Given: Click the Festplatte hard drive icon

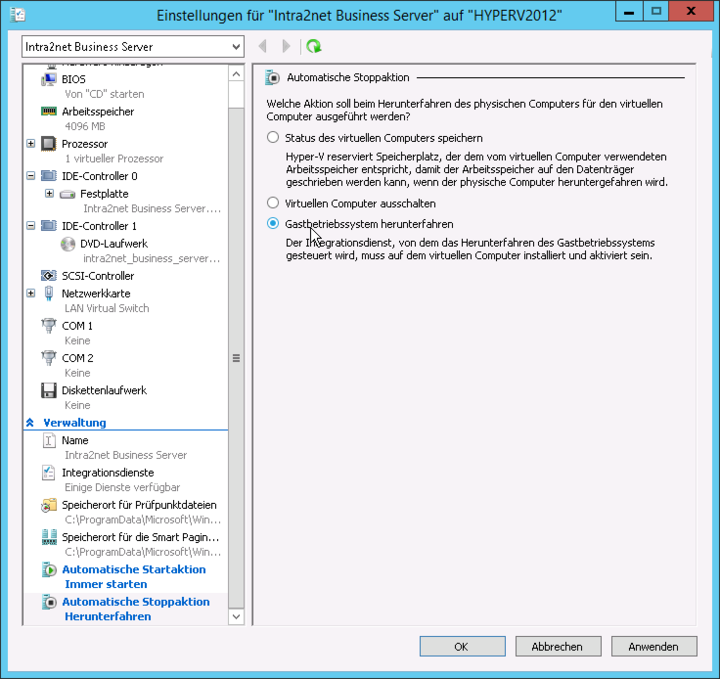Looking at the screenshot, I should 68,194.
